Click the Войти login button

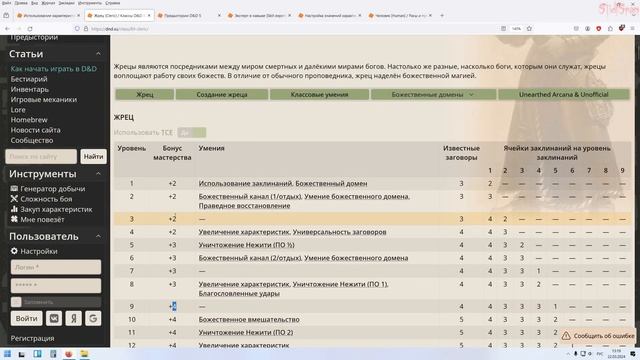27,318
